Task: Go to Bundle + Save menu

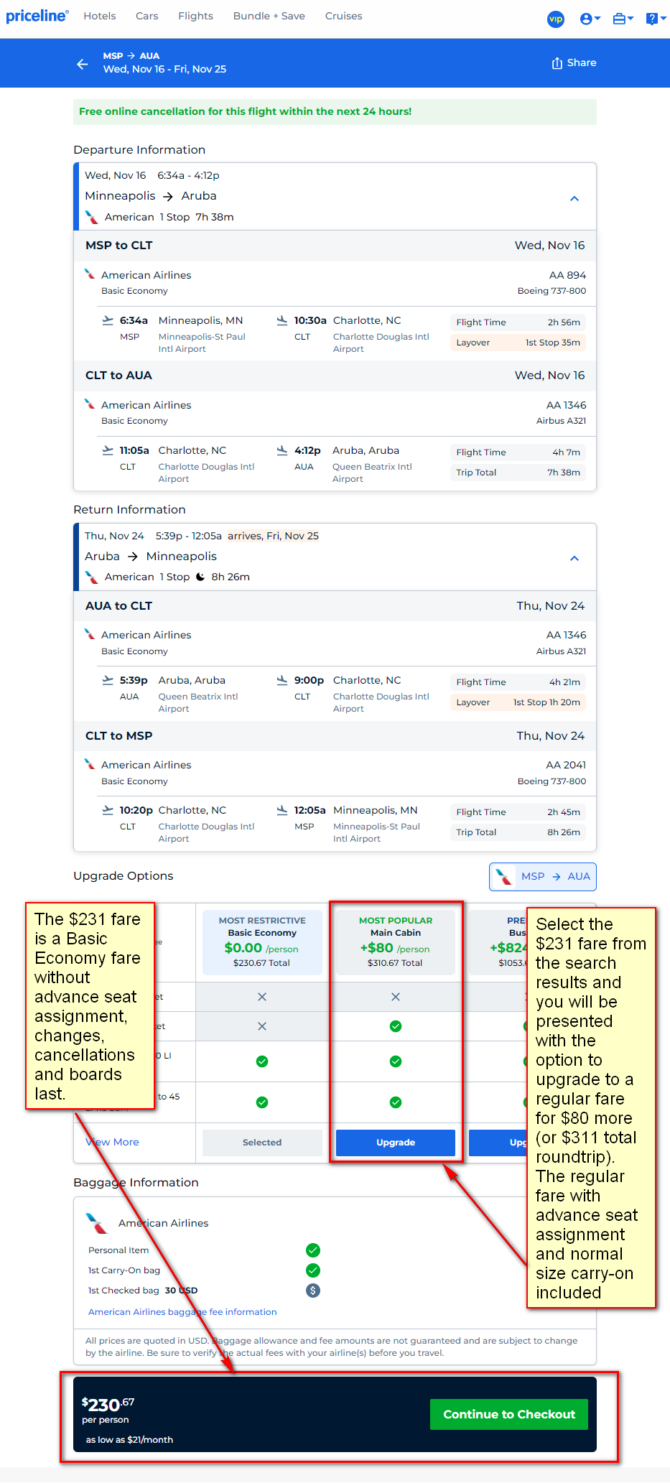Action: [269, 16]
